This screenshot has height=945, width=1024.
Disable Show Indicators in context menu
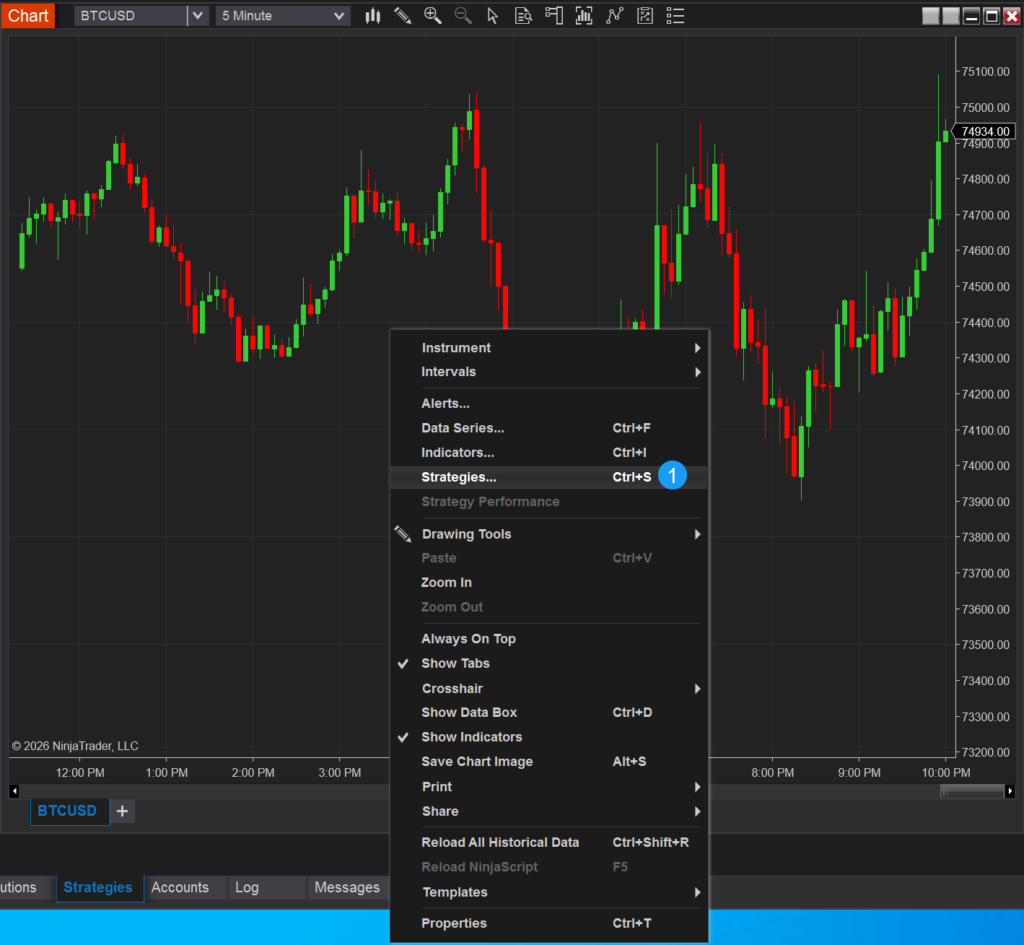(471, 737)
